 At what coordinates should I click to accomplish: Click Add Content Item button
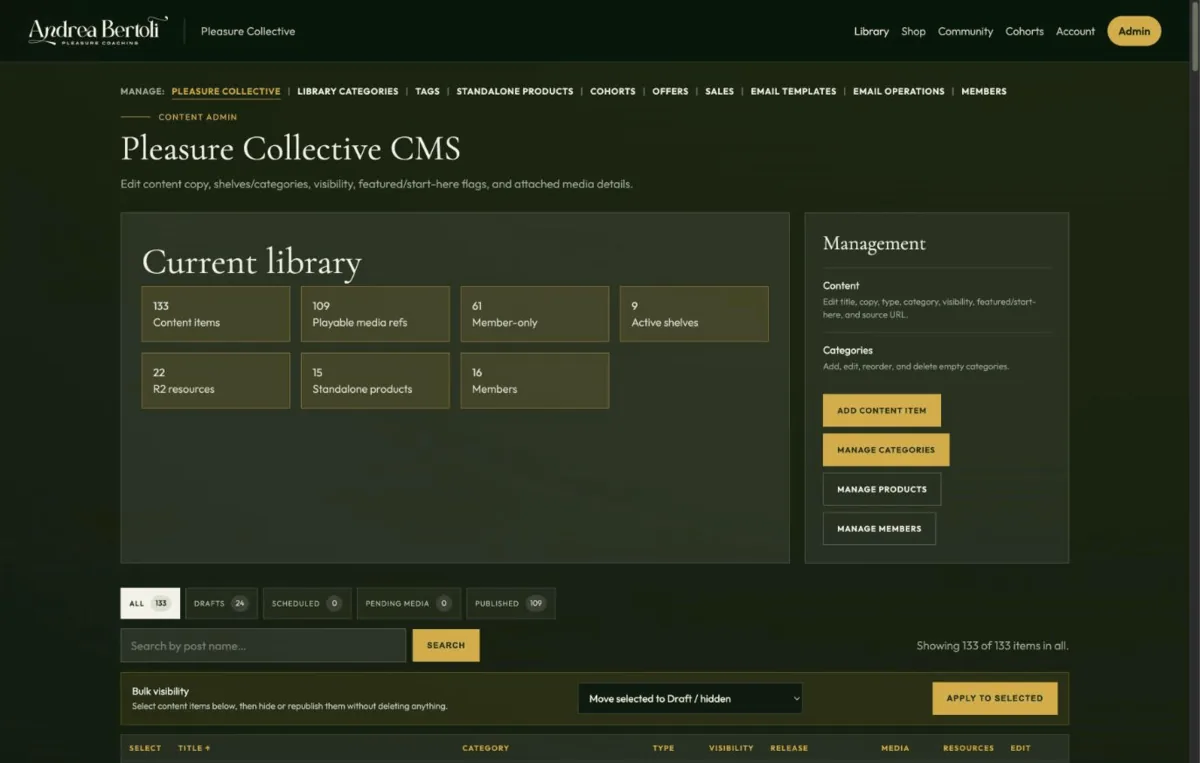[x=881, y=410]
